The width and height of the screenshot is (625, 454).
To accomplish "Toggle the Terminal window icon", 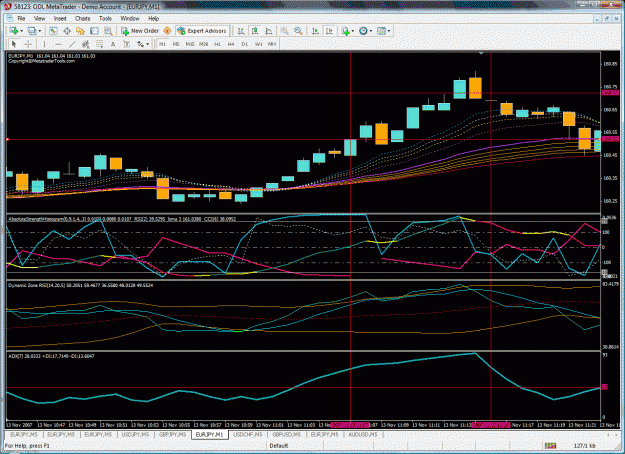I will (94, 31).
